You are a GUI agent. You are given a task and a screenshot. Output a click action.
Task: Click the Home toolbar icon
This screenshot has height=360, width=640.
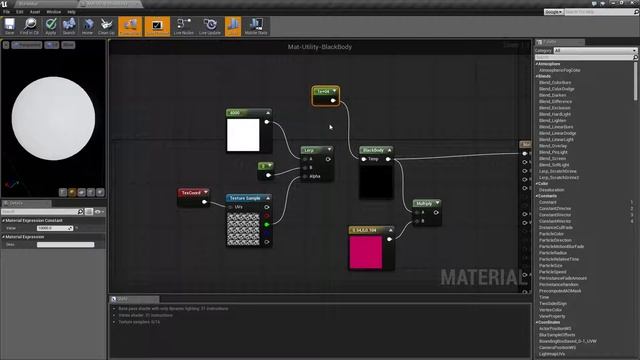coord(87,26)
